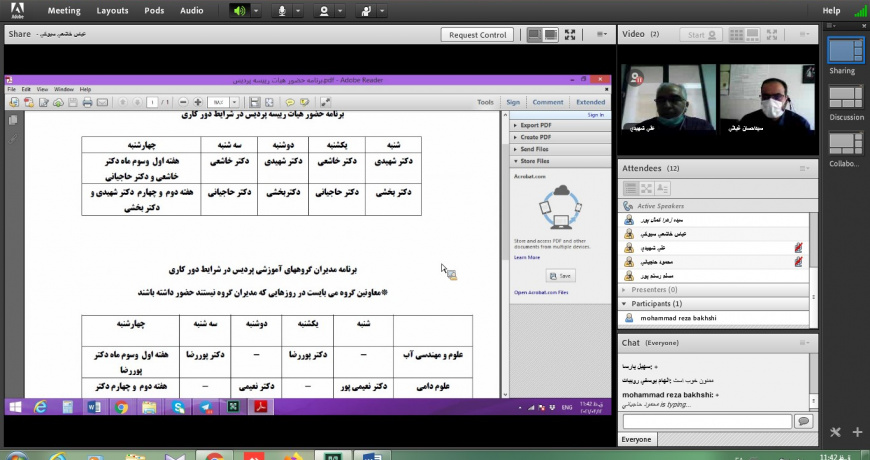Click the add layout plus icon
The width and height of the screenshot is (870, 460).
857,432
